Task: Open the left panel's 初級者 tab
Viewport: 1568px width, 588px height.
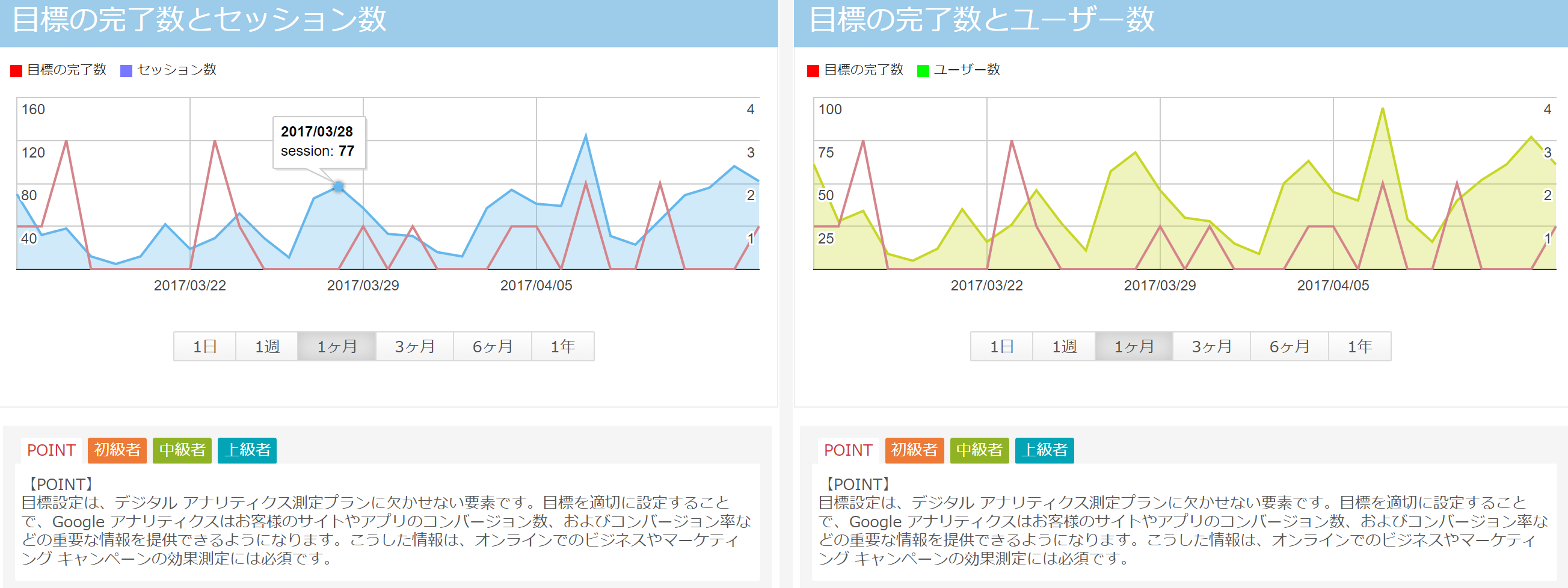Action: click(117, 450)
